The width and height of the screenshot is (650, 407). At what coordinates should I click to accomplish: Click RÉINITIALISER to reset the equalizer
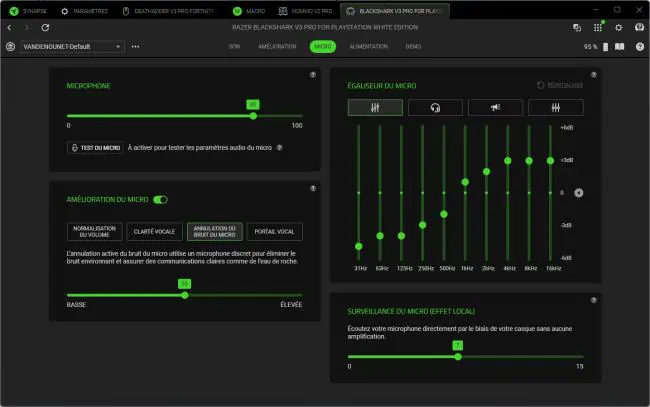click(x=560, y=85)
